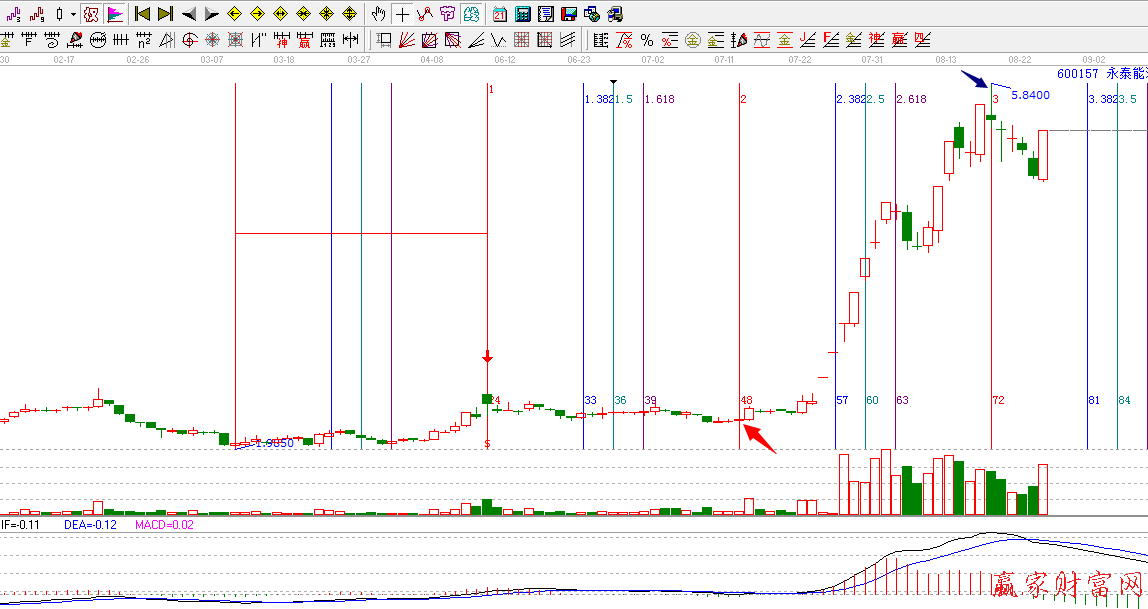Image resolution: width=1148 pixels, height=609 pixels.
Task: Click the calendar icon showing 21
Action: coord(499,14)
